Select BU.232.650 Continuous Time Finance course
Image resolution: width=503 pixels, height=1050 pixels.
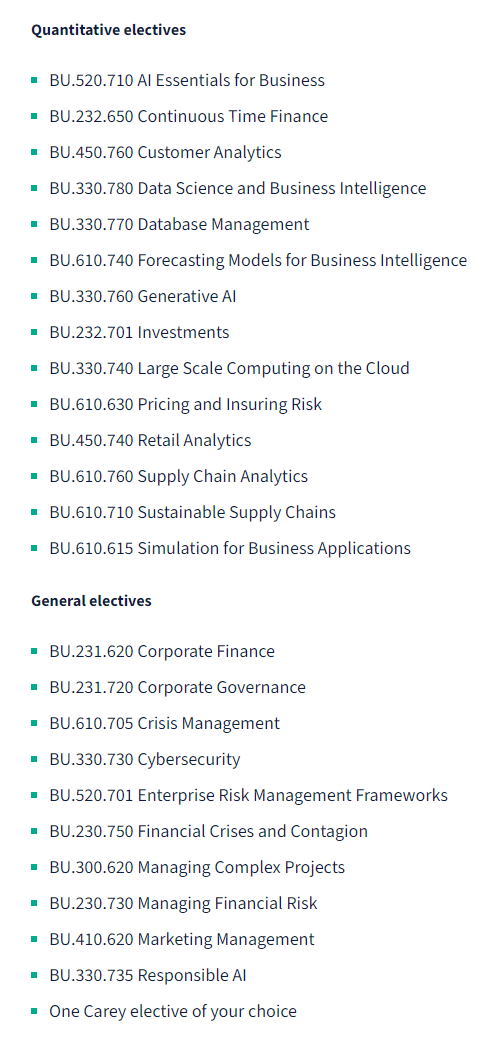click(188, 117)
